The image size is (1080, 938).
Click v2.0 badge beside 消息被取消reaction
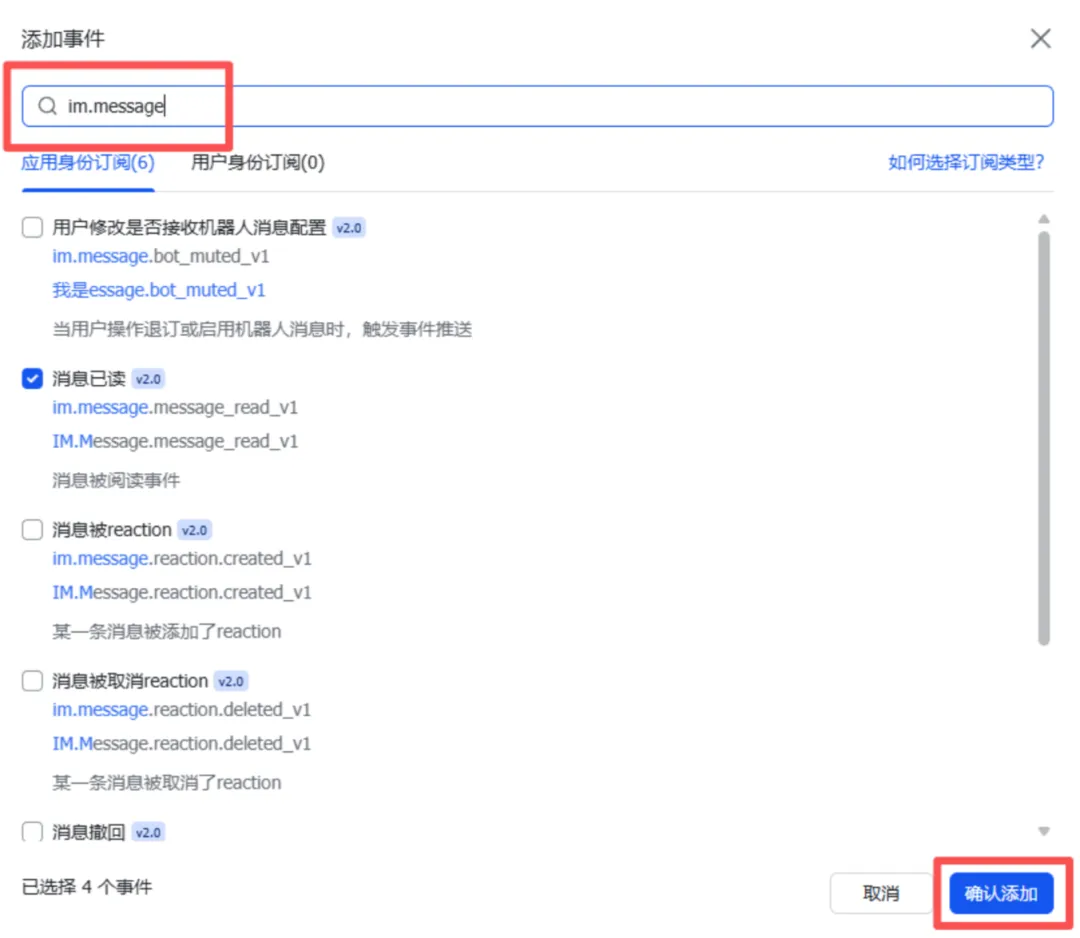[x=231, y=681]
